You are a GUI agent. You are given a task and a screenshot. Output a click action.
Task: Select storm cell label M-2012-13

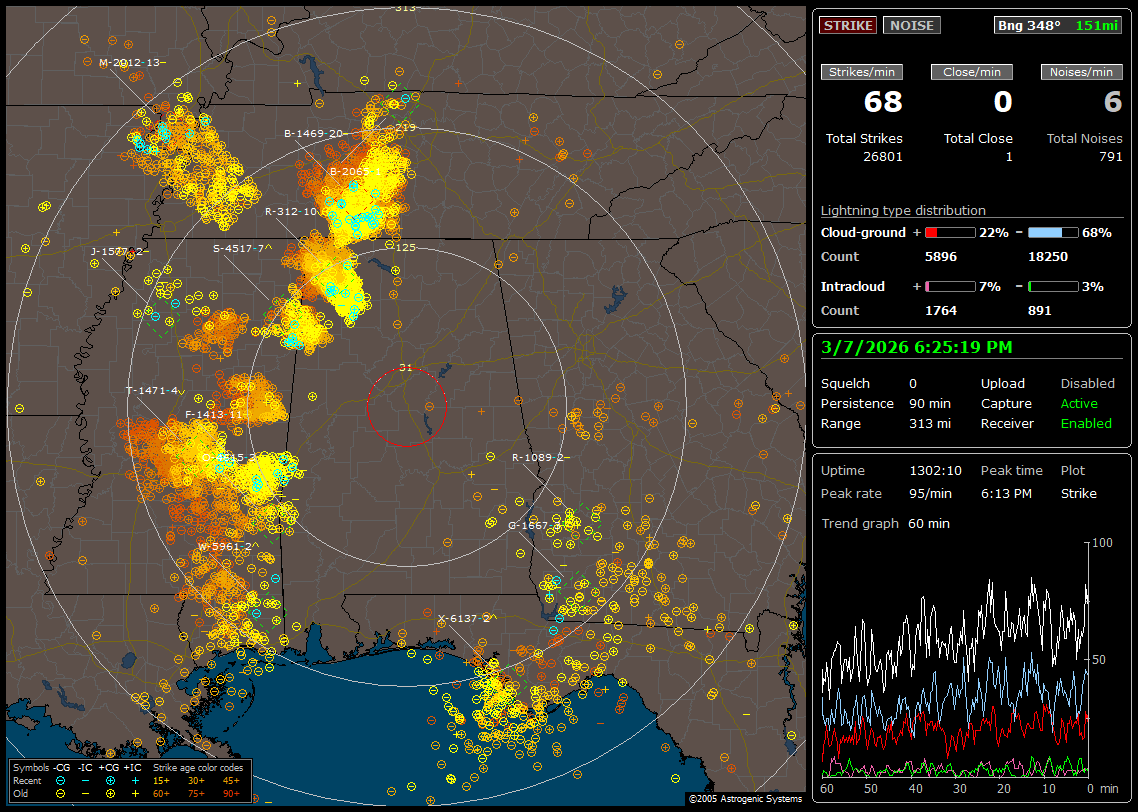tap(129, 62)
